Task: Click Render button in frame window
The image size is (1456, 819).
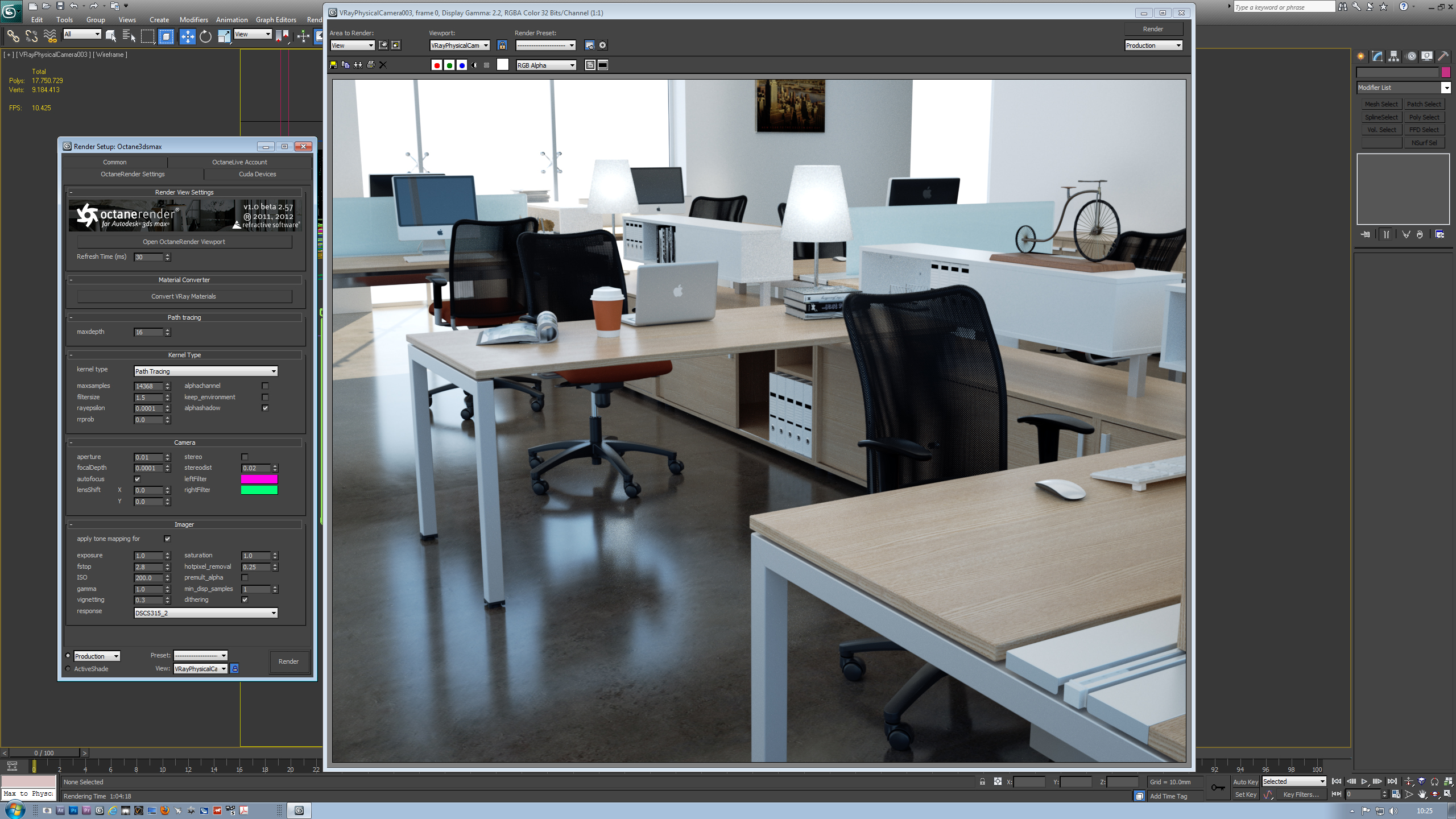Action: [x=1153, y=29]
